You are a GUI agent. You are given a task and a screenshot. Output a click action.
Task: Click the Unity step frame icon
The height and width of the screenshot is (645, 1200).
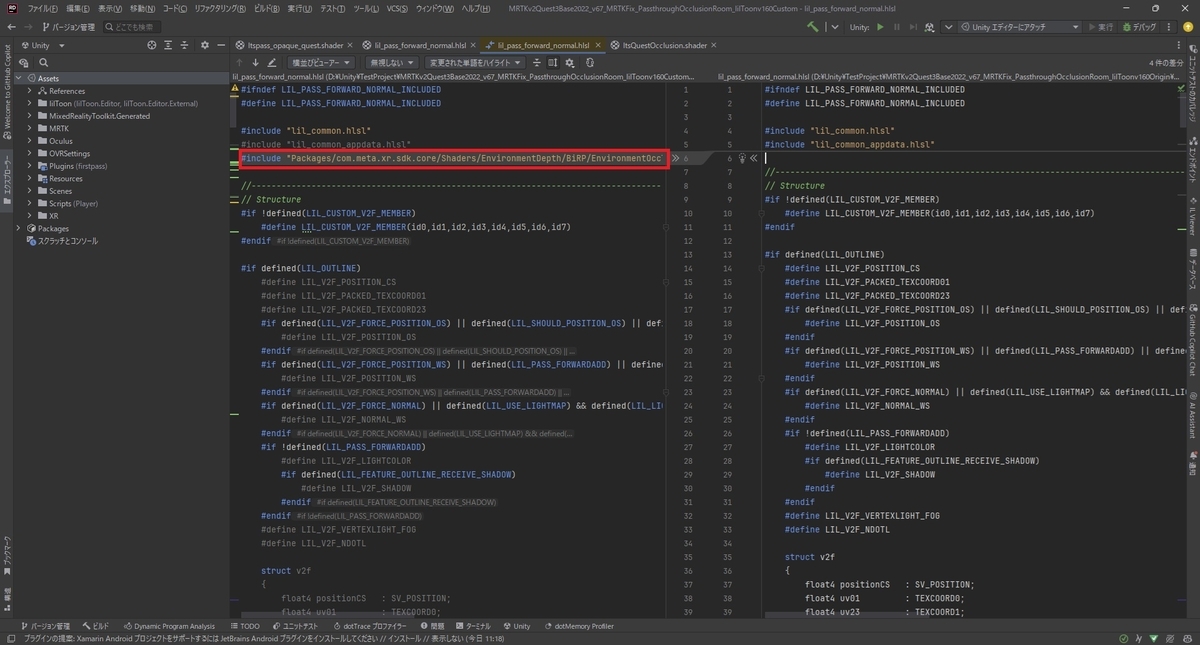point(913,27)
